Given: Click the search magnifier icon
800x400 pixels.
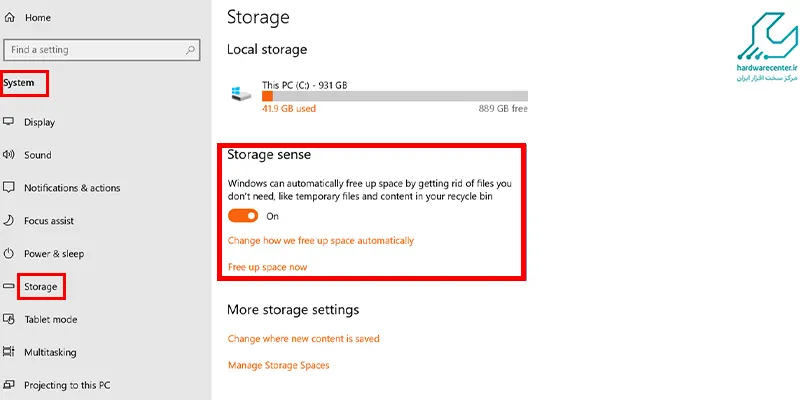Looking at the screenshot, I should tap(190, 50).
